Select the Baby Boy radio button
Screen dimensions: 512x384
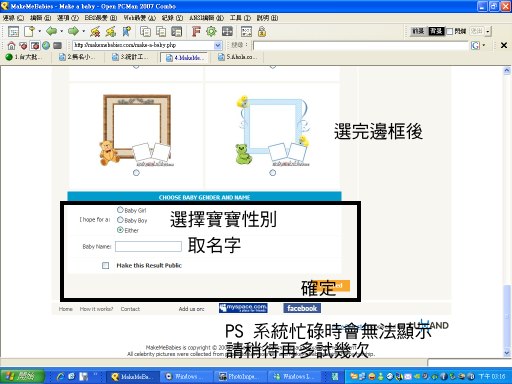(x=120, y=220)
